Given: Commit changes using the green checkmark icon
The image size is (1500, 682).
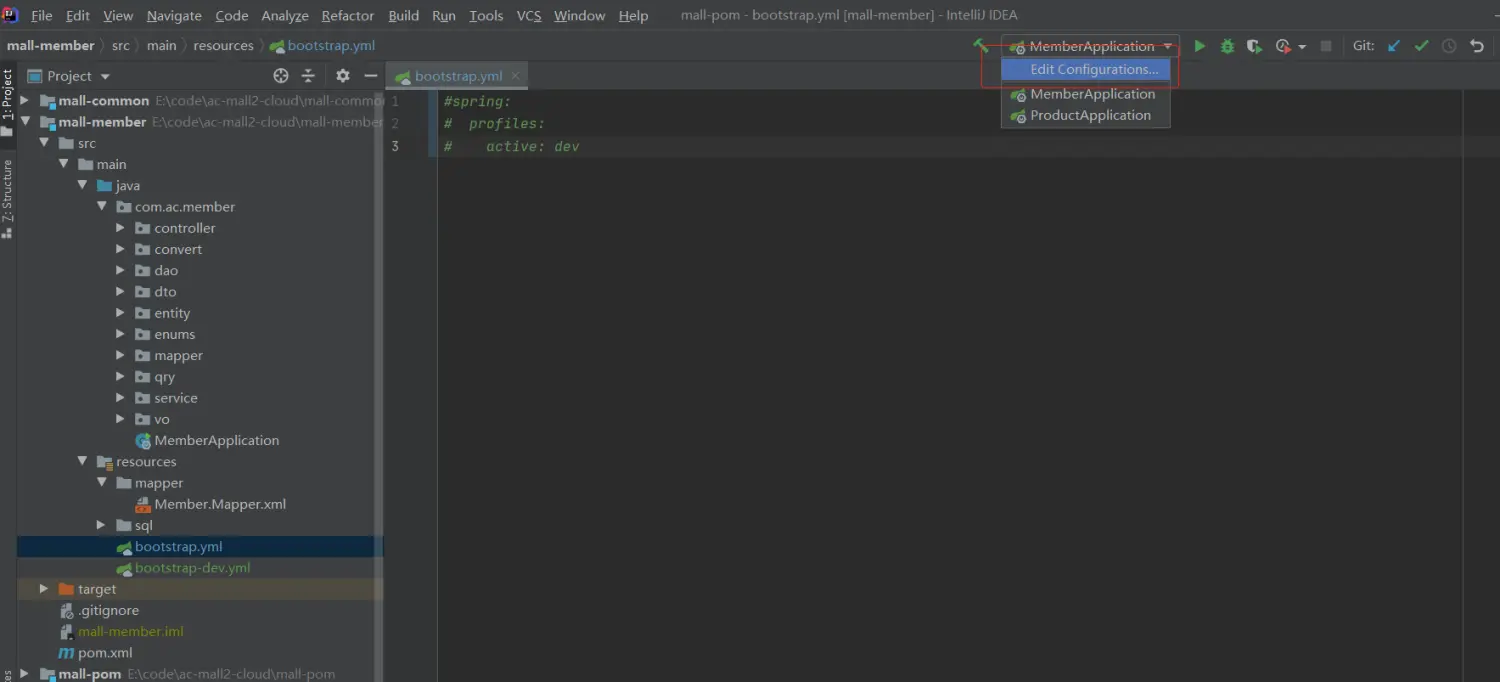Looking at the screenshot, I should click(1421, 46).
